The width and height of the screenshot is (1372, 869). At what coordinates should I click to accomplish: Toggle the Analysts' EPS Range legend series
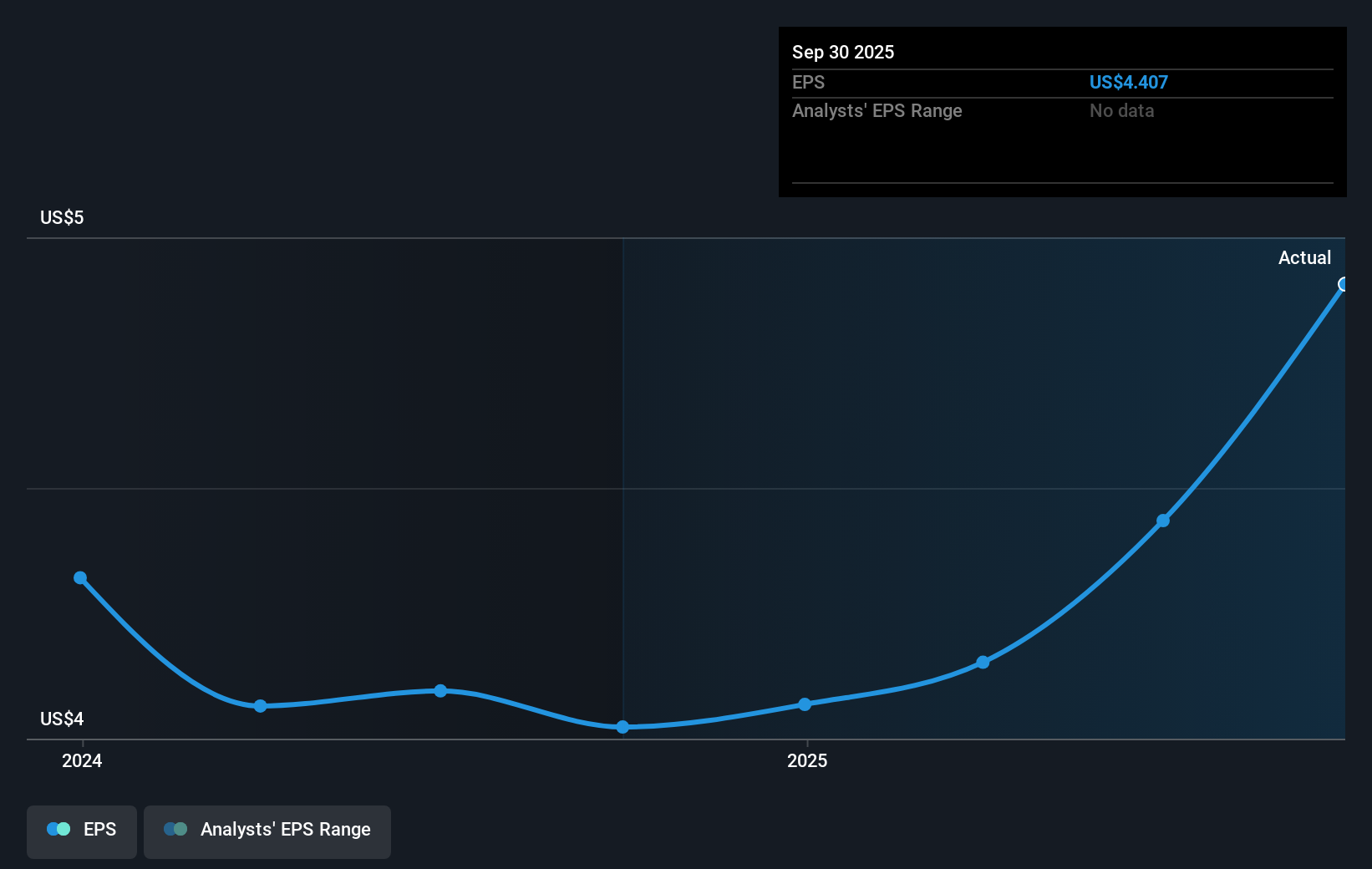pyautogui.click(x=267, y=831)
